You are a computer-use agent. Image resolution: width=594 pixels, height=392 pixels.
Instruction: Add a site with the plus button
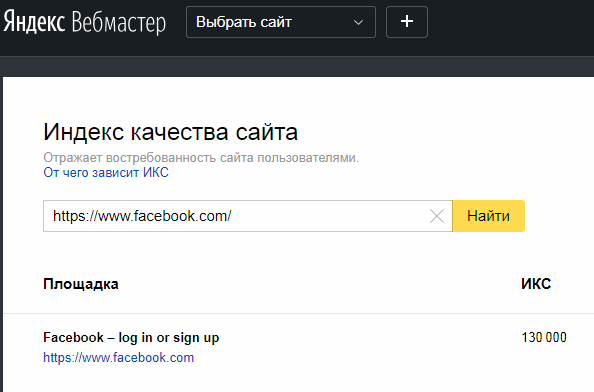click(x=407, y=22)
